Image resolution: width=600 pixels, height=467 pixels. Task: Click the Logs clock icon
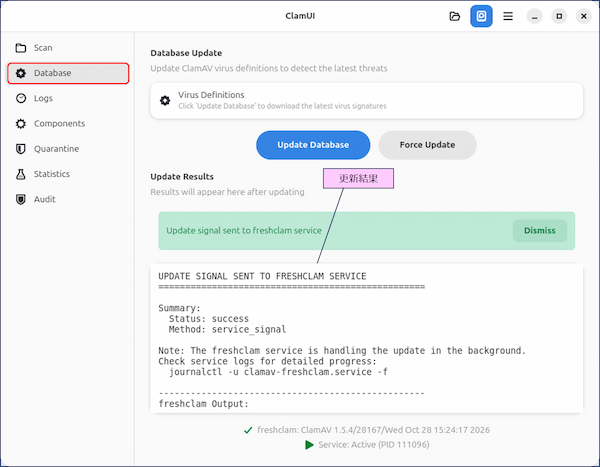click(21, 98)
